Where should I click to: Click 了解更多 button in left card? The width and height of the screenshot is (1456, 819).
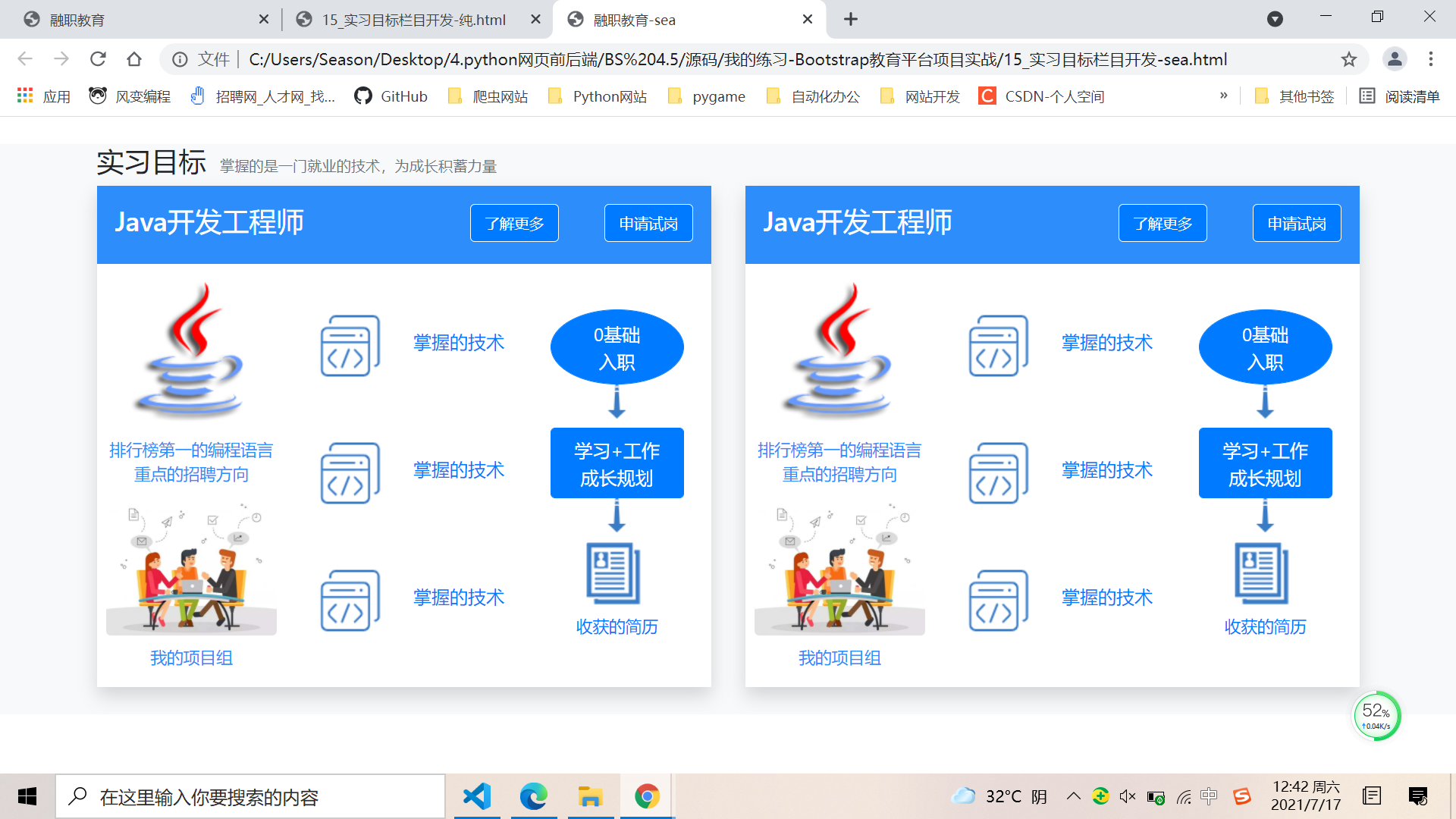[514, 223]
